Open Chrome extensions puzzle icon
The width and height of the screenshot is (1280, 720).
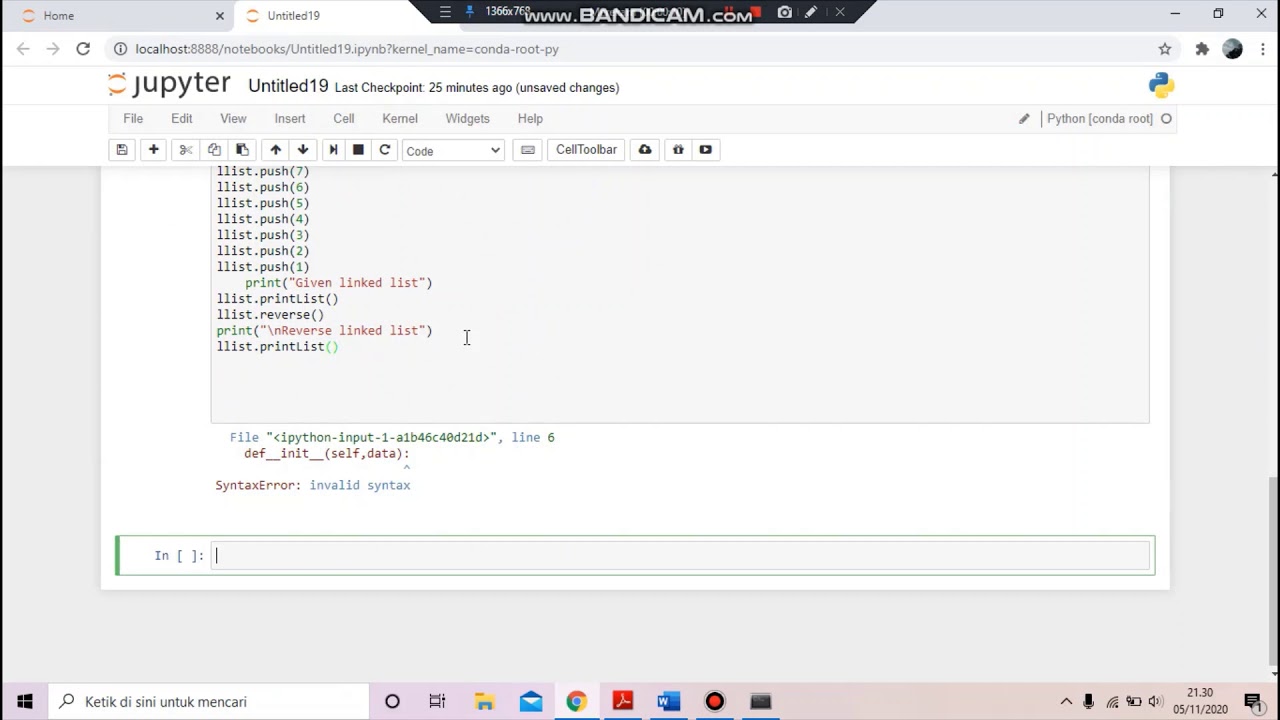1202,49
